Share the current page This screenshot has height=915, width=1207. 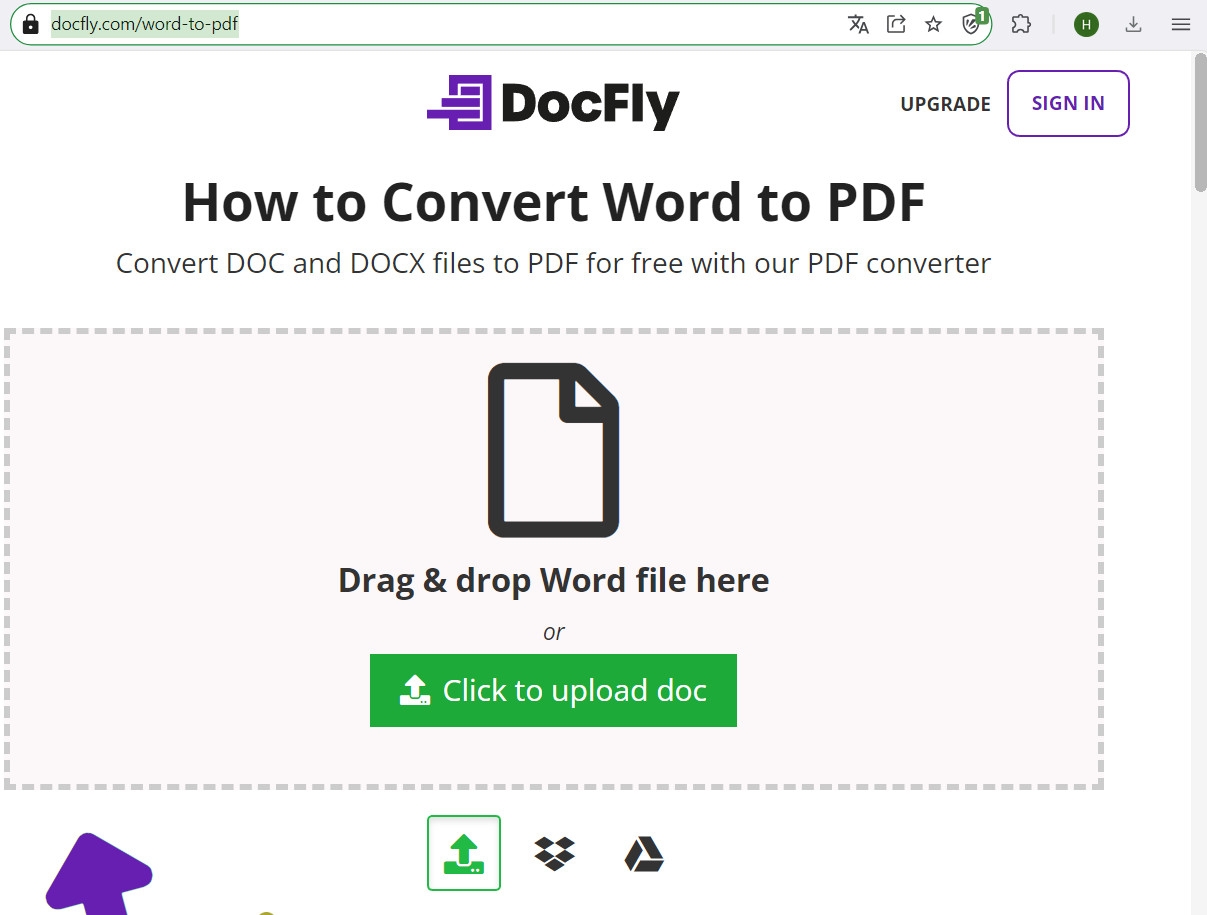pos(896,23)
